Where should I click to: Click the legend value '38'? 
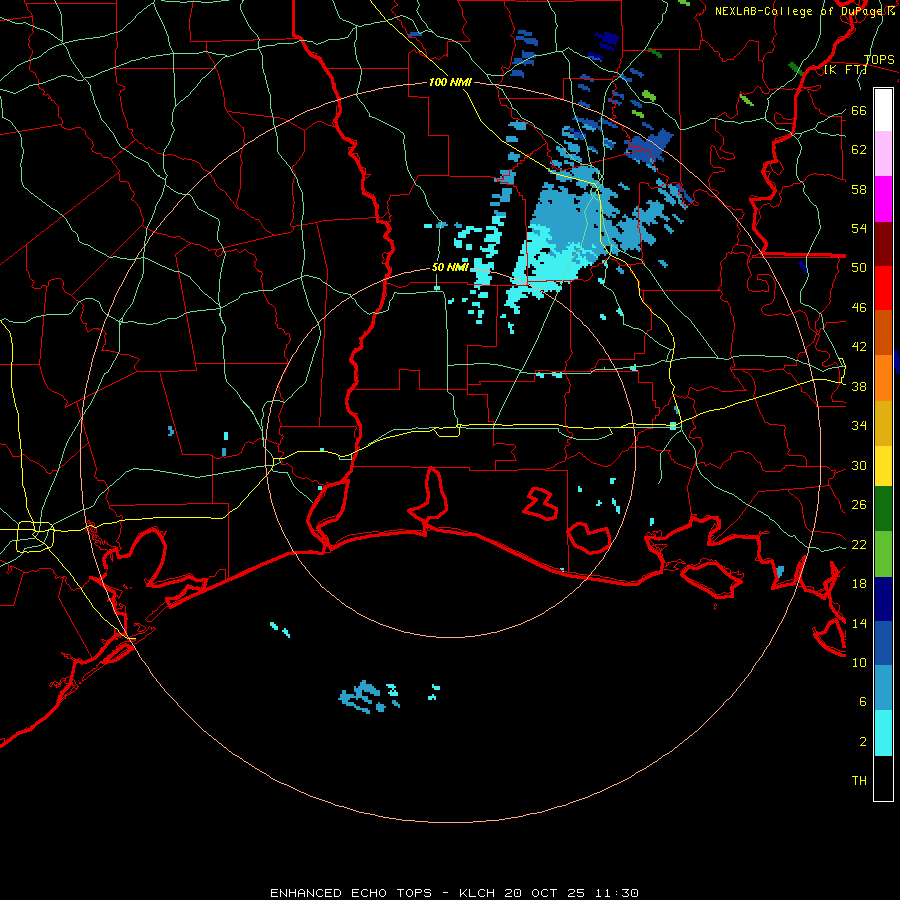point(859,387)
